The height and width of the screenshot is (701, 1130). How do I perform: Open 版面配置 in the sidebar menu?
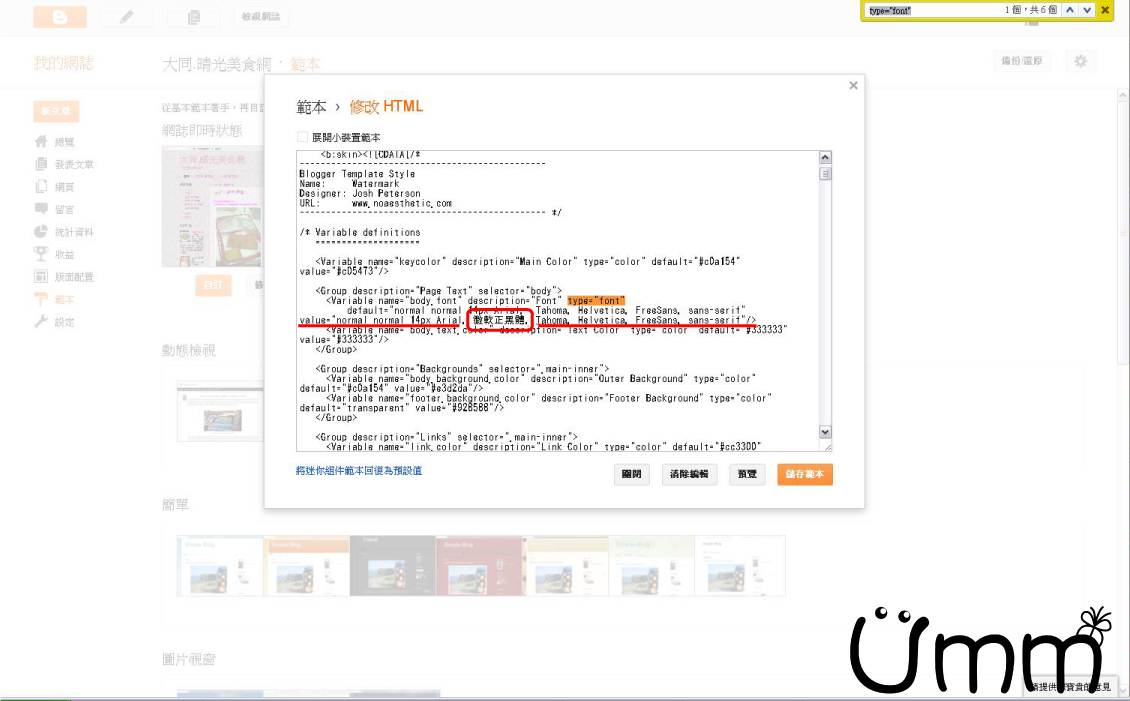tap(74, 277)
